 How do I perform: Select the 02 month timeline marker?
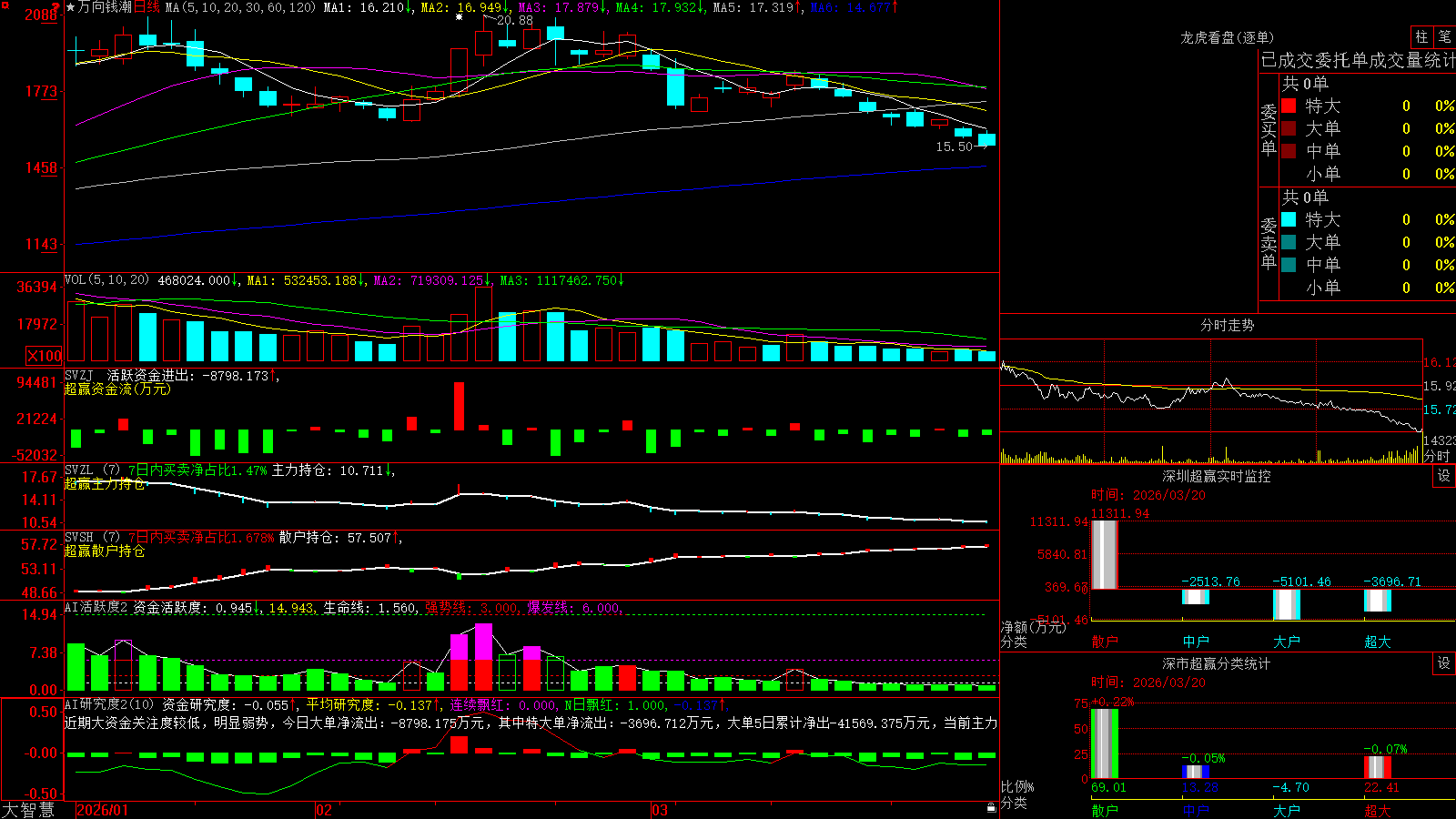pos(324,810)
